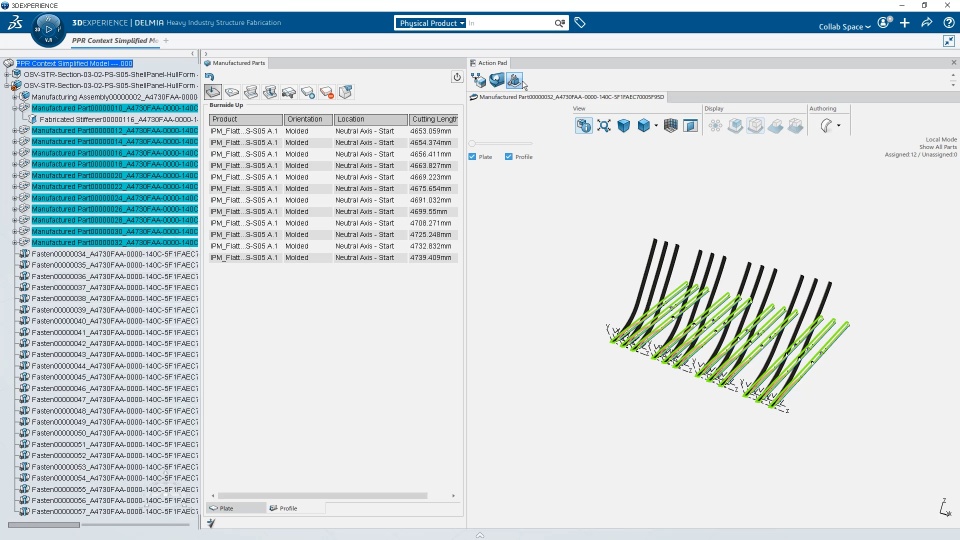This screenshot has width=960, height=540.
Task: Click the Share arrow icon
Action: pos(927,23)
